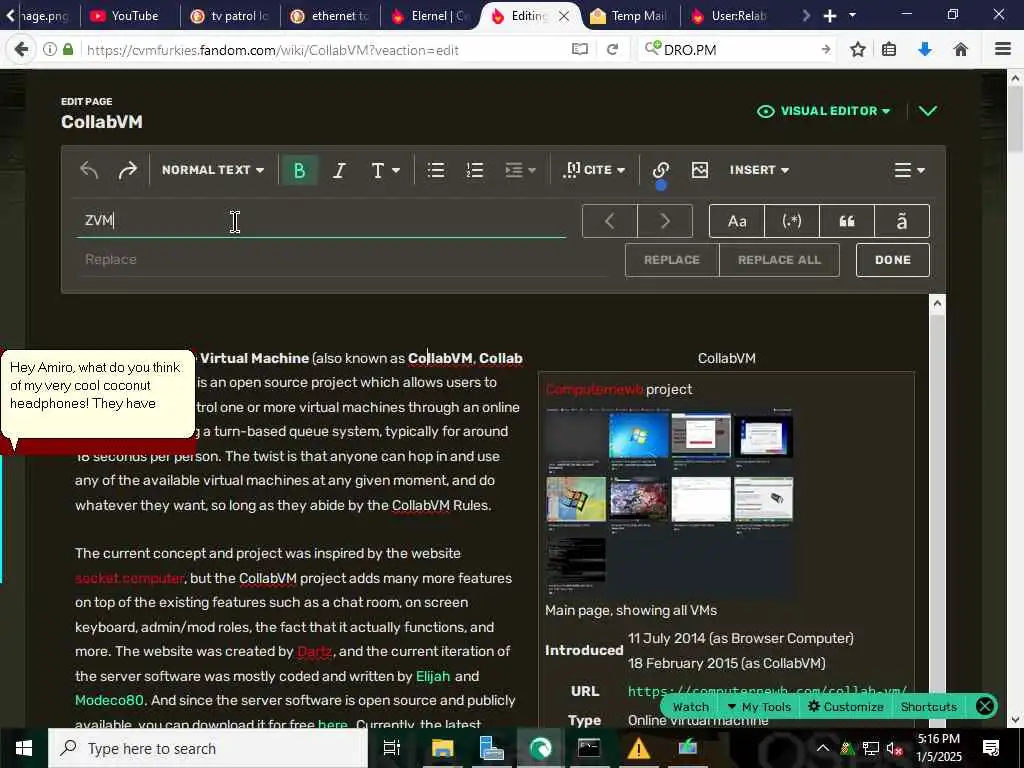
Task: Go to next search match
Action: click(x=665, y=221)
